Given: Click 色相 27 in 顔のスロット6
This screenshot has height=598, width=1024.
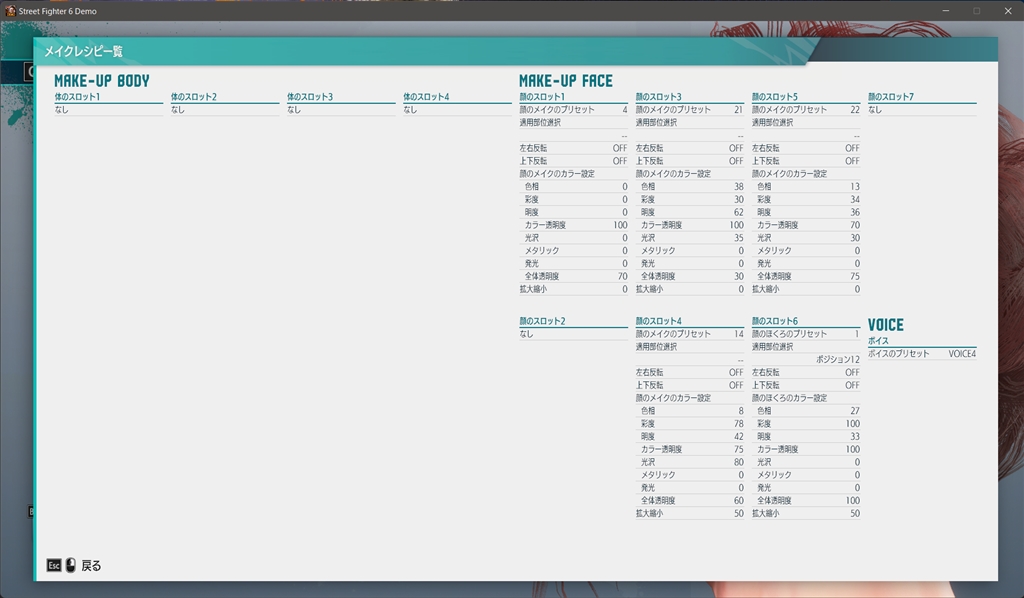Looking at the screenshot, I should point(806,411).
